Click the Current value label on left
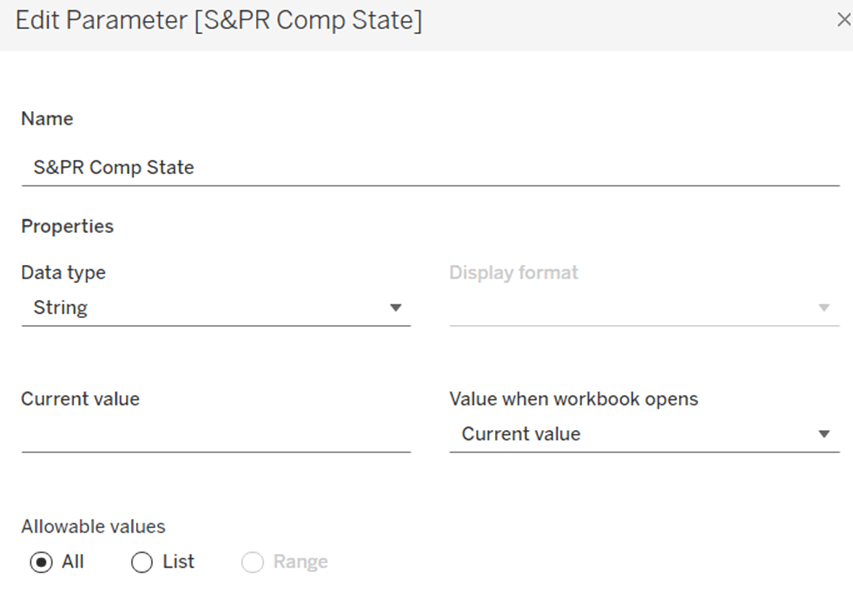 (80, 399)
